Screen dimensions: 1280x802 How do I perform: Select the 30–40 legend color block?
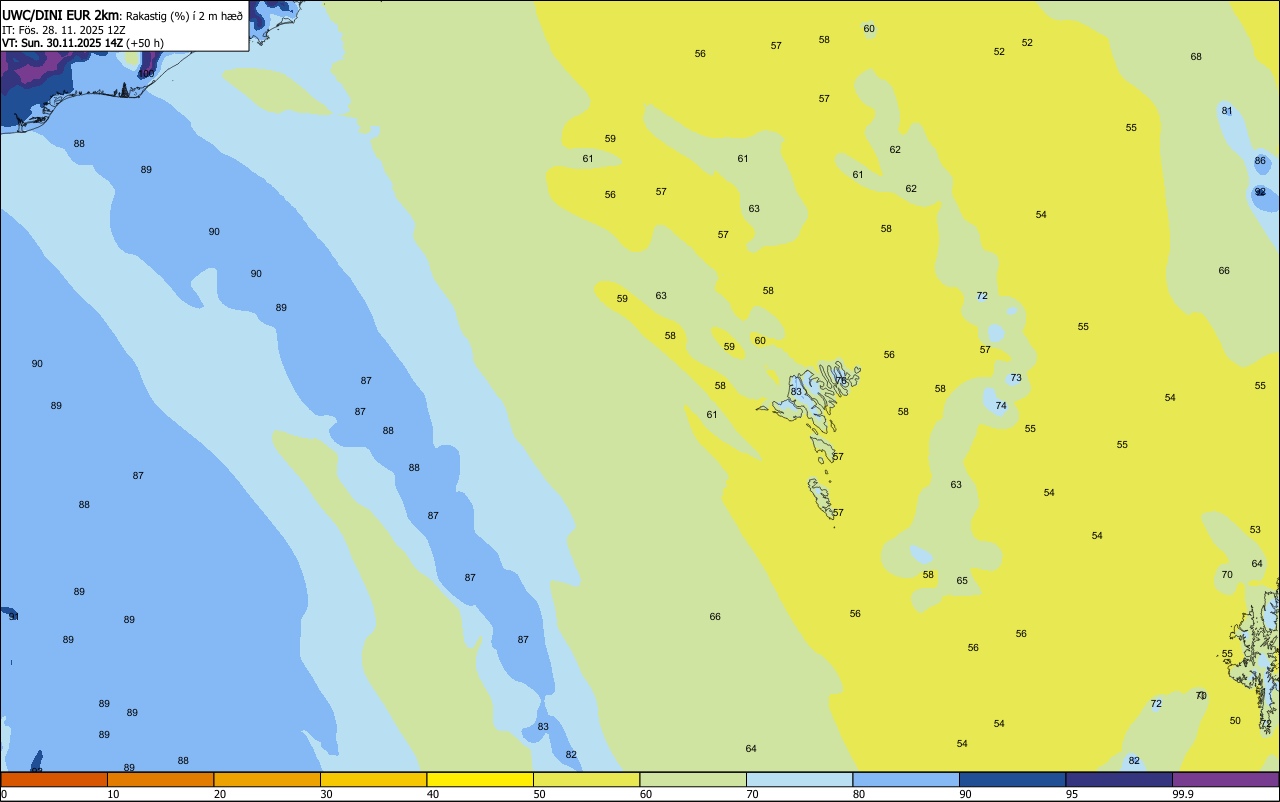click(373, 779)
